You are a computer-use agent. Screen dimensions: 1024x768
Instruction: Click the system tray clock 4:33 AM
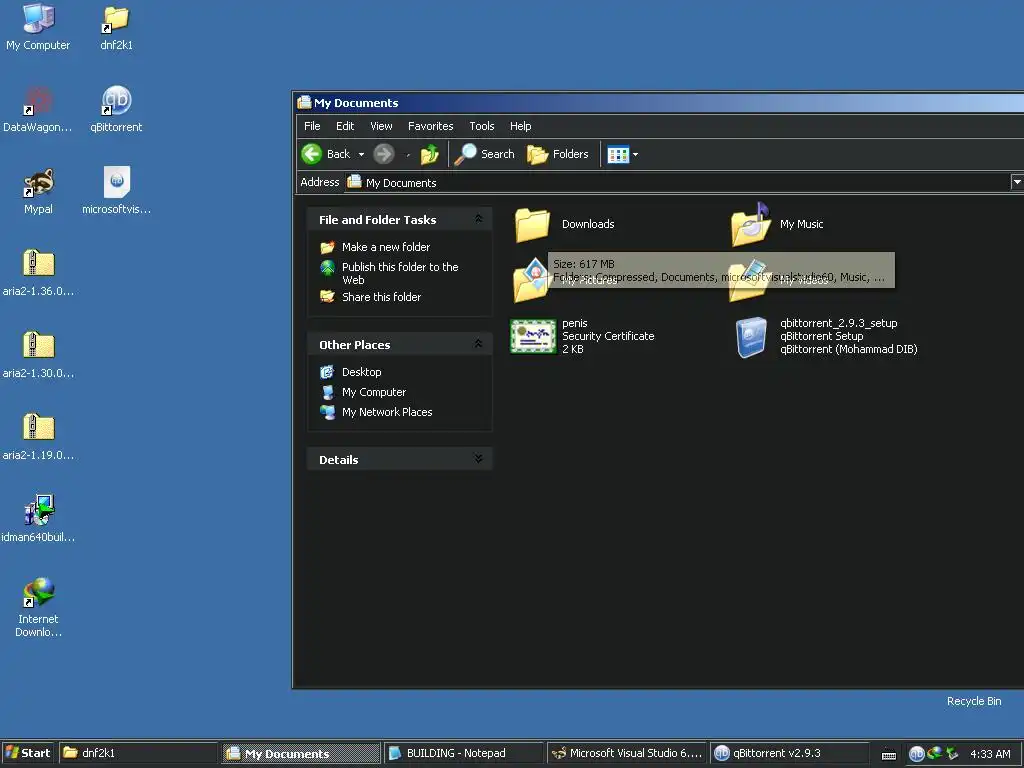pos(990,754)
